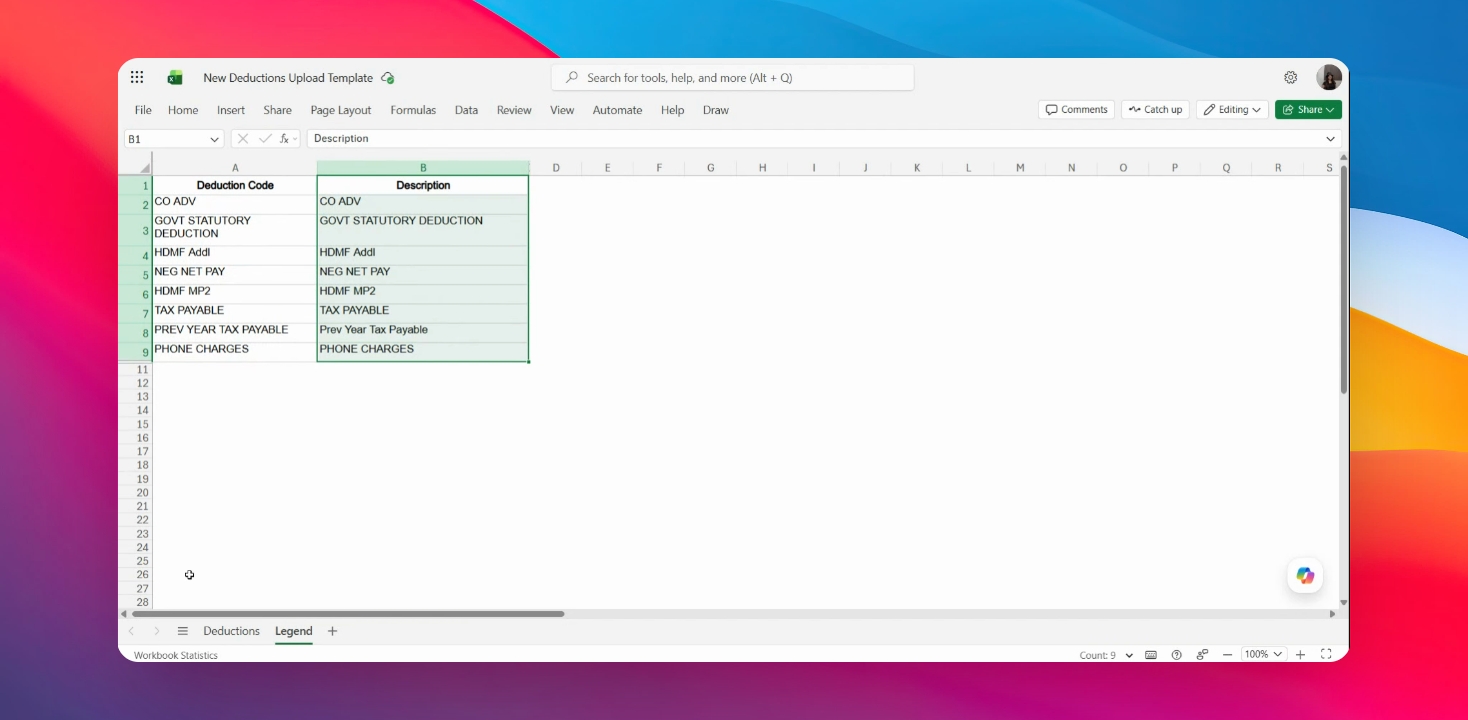
Task: Open the Automate ribbon tab
Action: coord(617,110)
